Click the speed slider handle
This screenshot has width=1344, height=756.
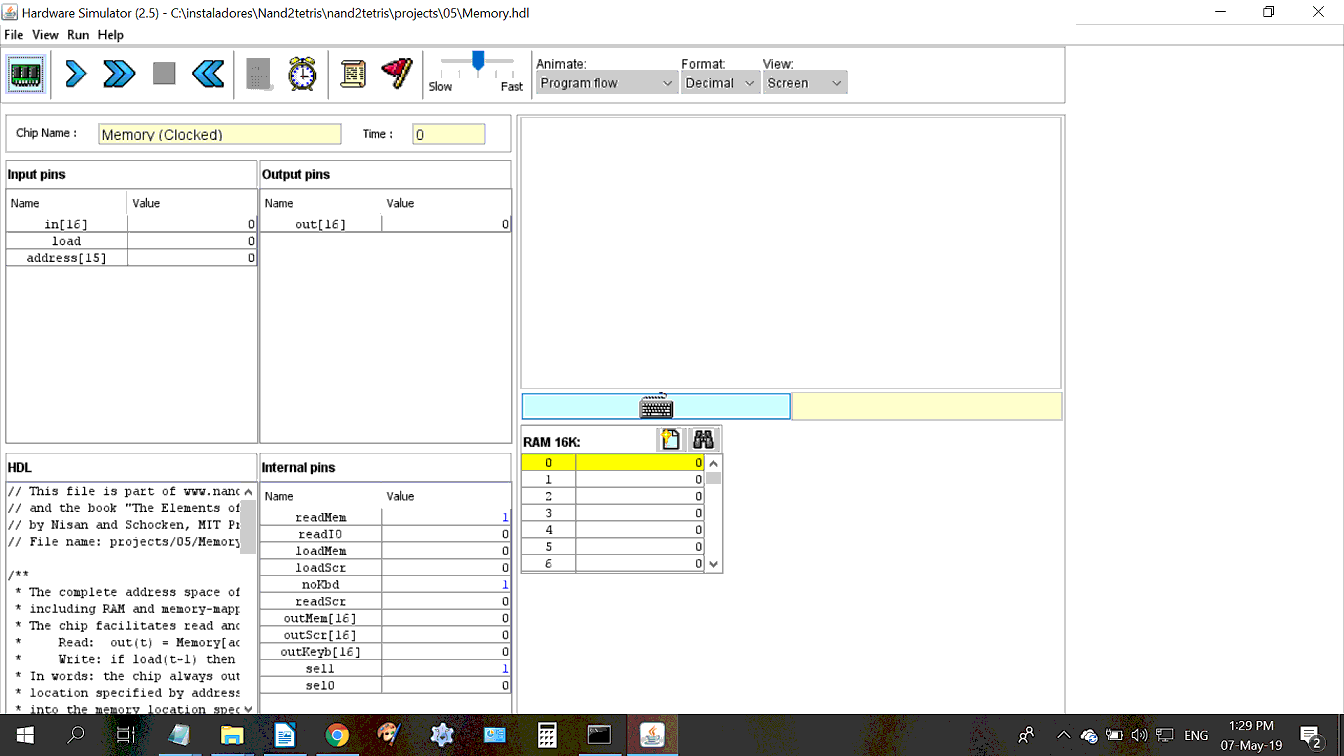click(478, 62)
